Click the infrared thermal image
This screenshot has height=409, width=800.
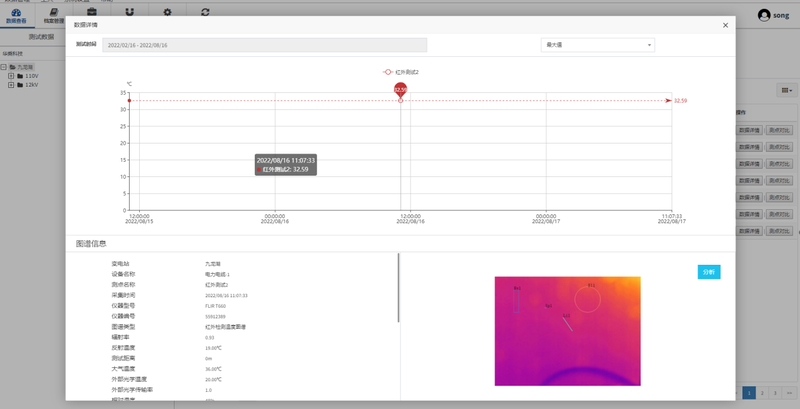[567, 331]
